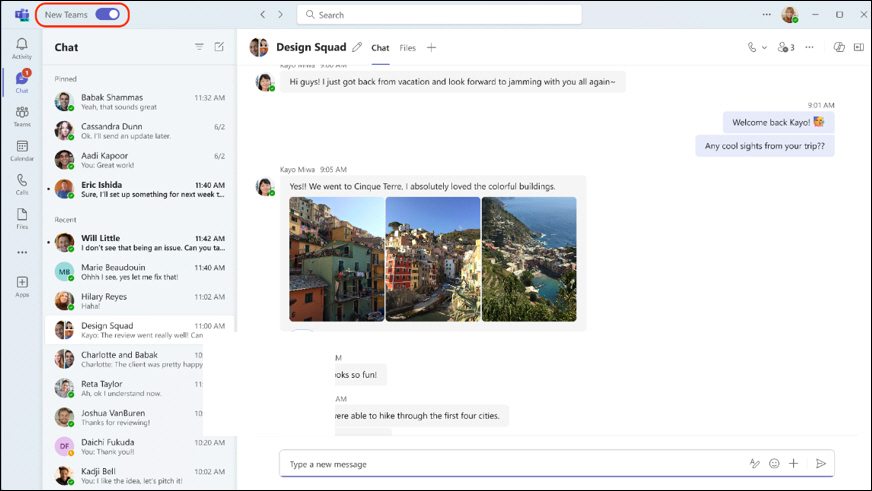
Task: Open Babak Shammas chat
Action: point(140,102)
